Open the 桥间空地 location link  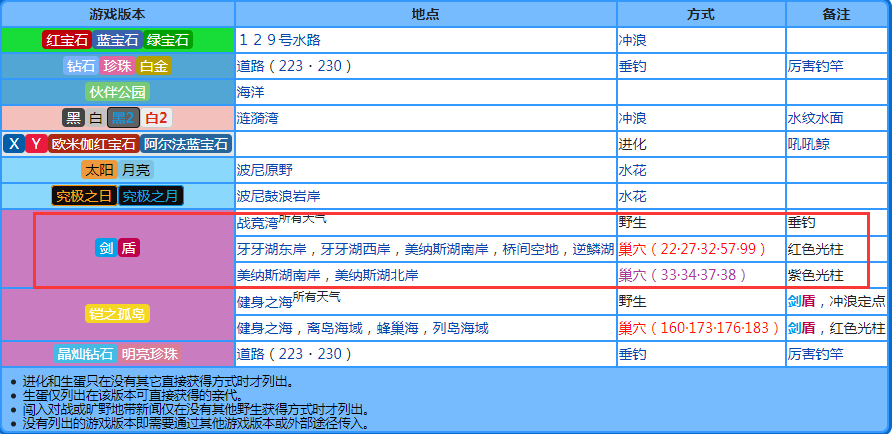coord(531,249)
